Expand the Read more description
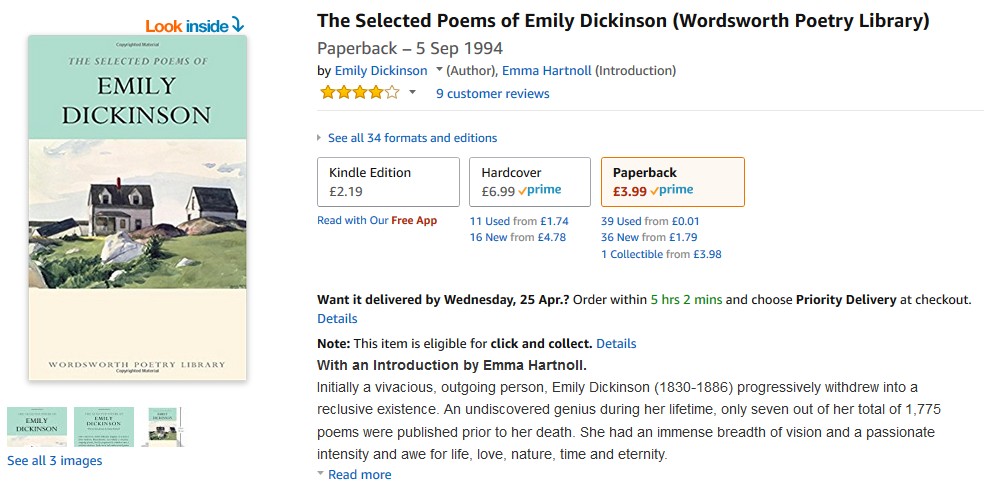 pyautogui.click(x=359, y=475)
